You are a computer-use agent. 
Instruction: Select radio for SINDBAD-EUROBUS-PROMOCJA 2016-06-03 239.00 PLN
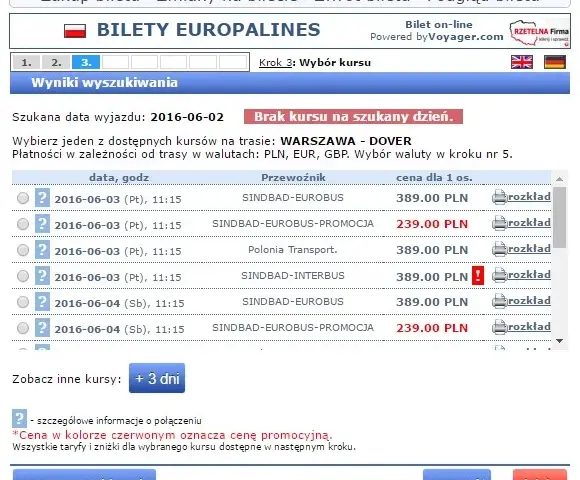[23, 224]
